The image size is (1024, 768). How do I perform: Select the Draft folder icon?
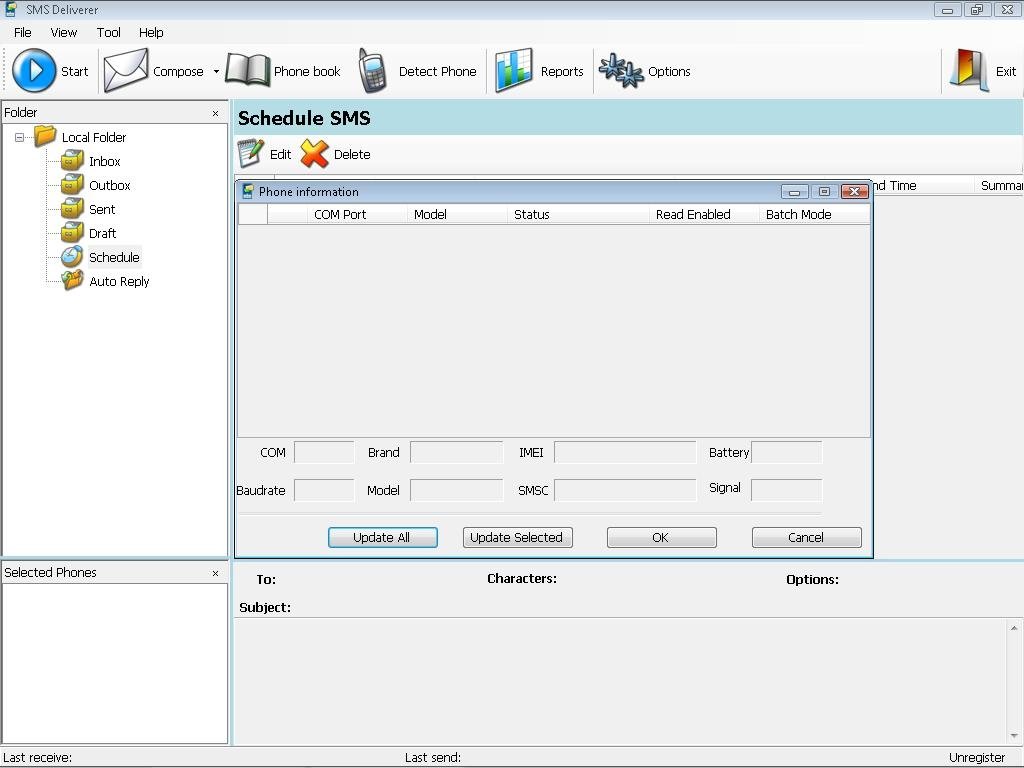pyautogui.click(x=72, y=233)
